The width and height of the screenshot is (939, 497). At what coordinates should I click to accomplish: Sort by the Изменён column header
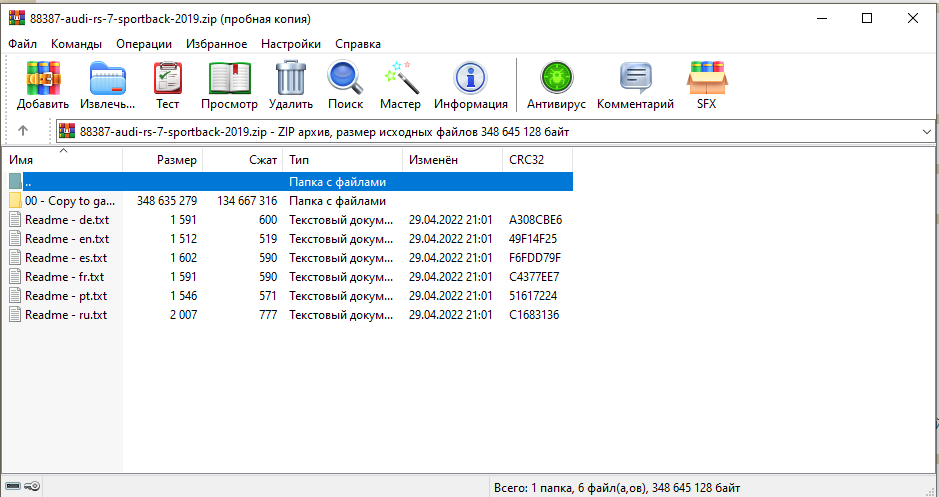coord(453,160)
